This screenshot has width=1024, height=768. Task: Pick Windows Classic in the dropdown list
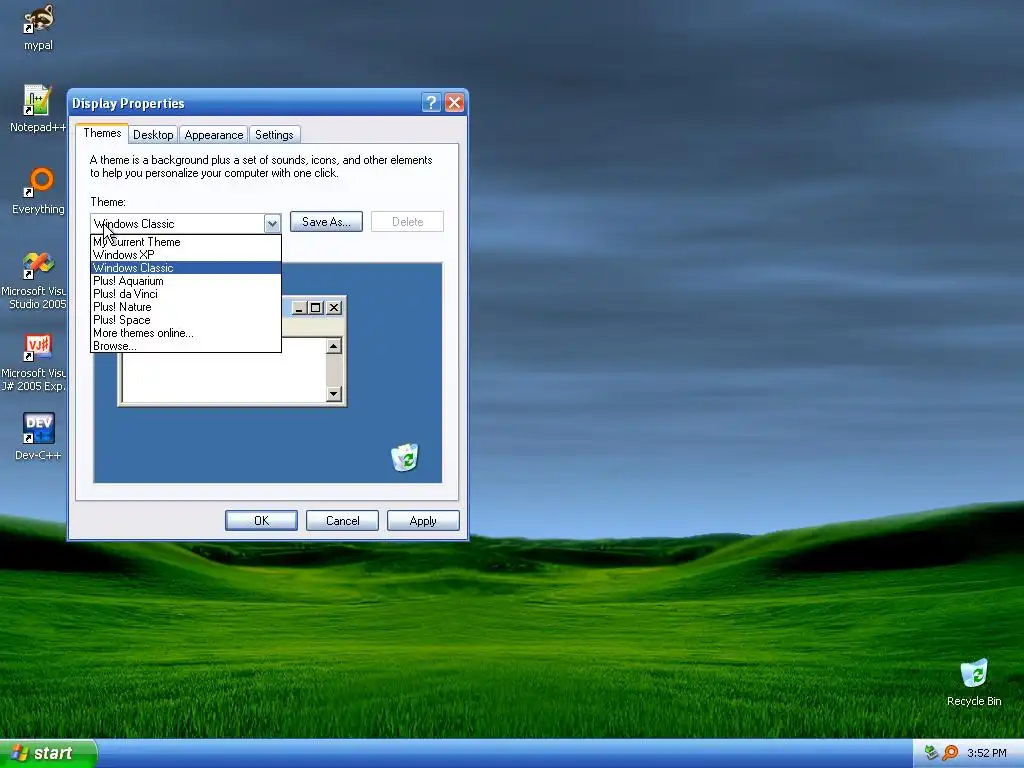185,268
